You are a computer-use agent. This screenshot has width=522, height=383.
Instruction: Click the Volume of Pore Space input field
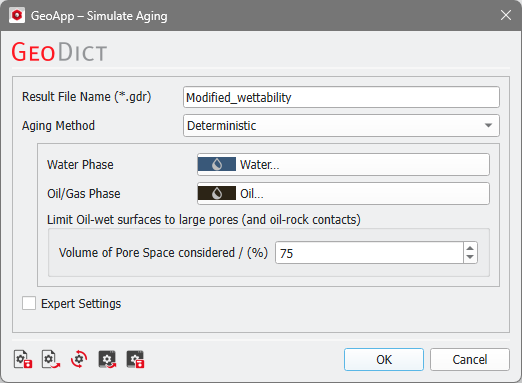point(369,253)
